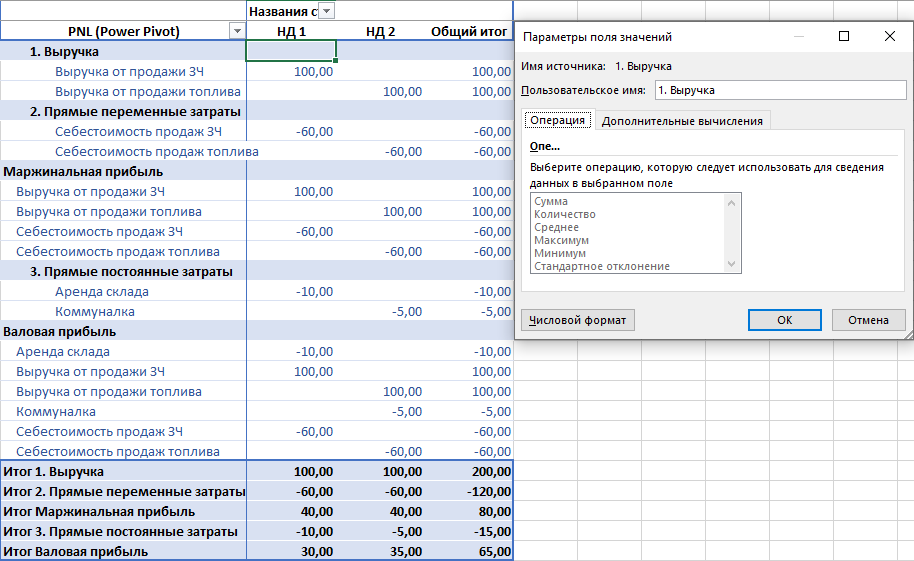This screenshot has height=561, width=914.
Task: Close the Параметры поля значений dialog
Action: (889, 37)
